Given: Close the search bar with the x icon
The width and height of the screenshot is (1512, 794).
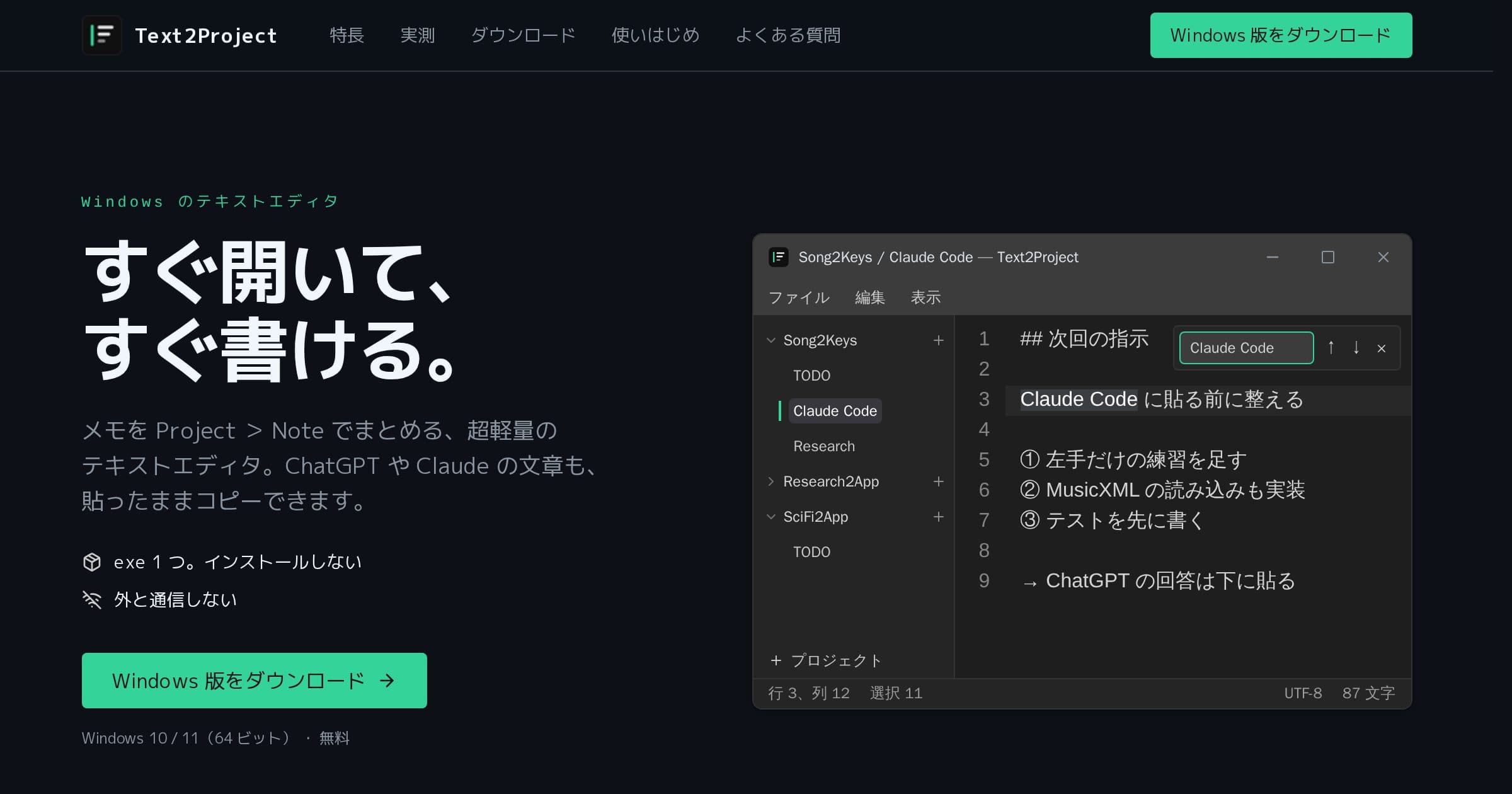Looking at the screenshot, I should click(1382, 348).
